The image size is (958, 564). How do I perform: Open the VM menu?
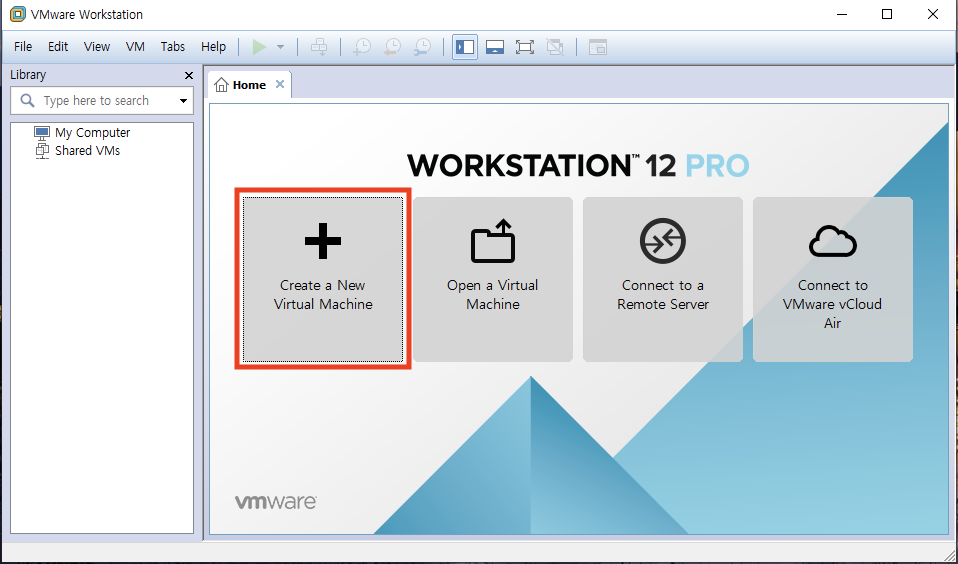135,46
